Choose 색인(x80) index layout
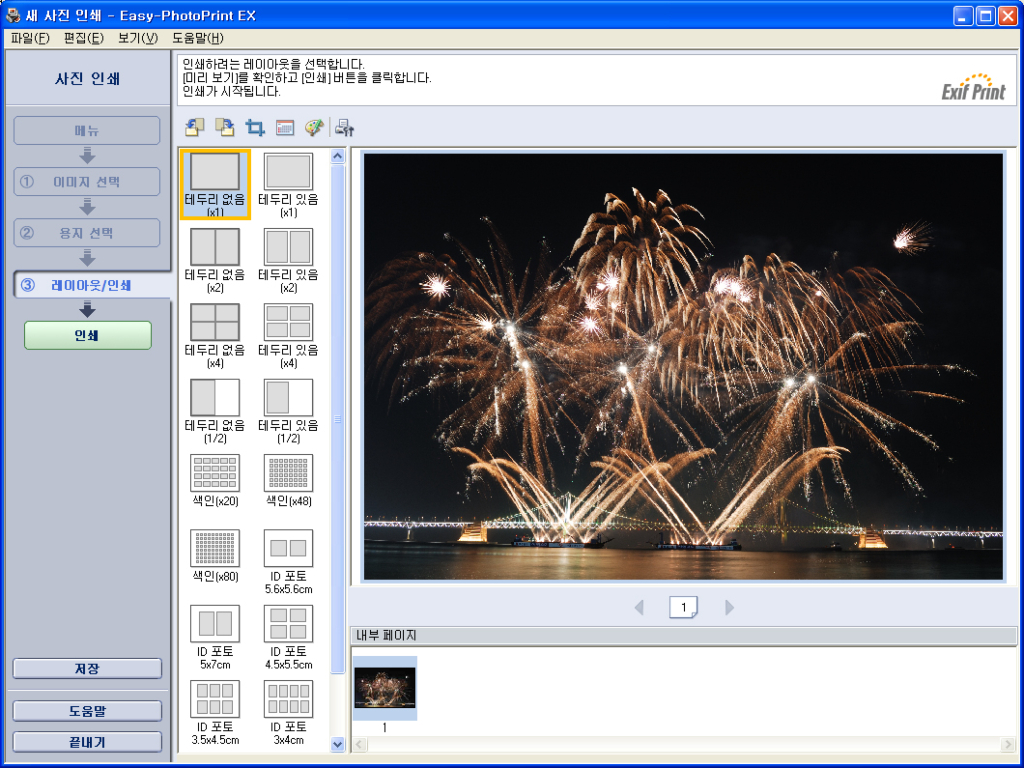This screenshot has width=1024, height=768. tap(215, 556)
